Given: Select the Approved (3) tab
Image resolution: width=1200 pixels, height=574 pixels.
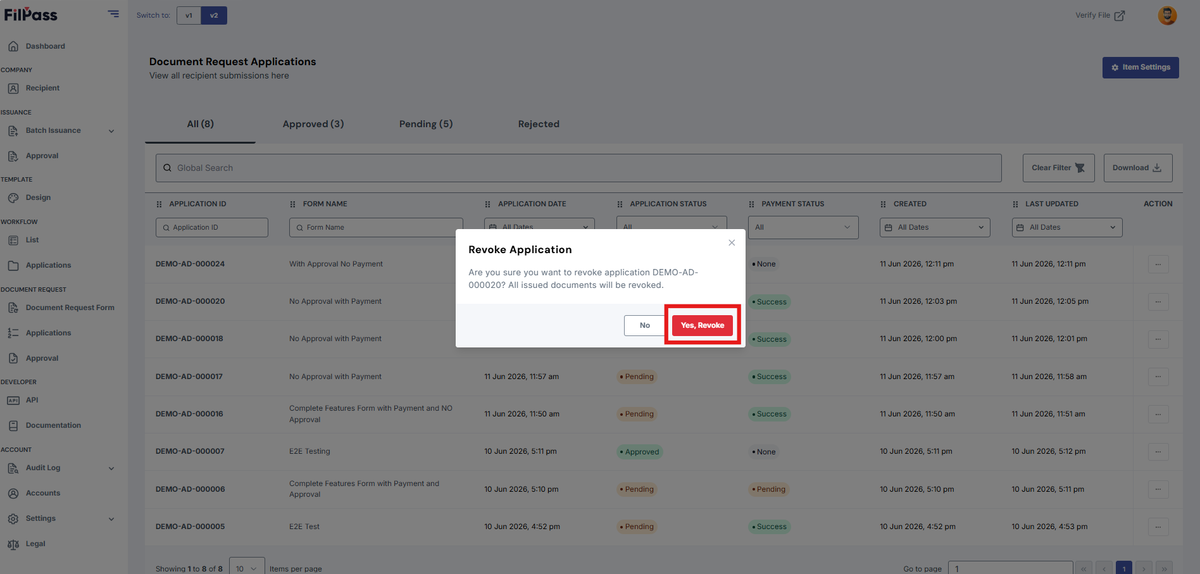Looking at the screenshot, I should [x=313, y=124].
